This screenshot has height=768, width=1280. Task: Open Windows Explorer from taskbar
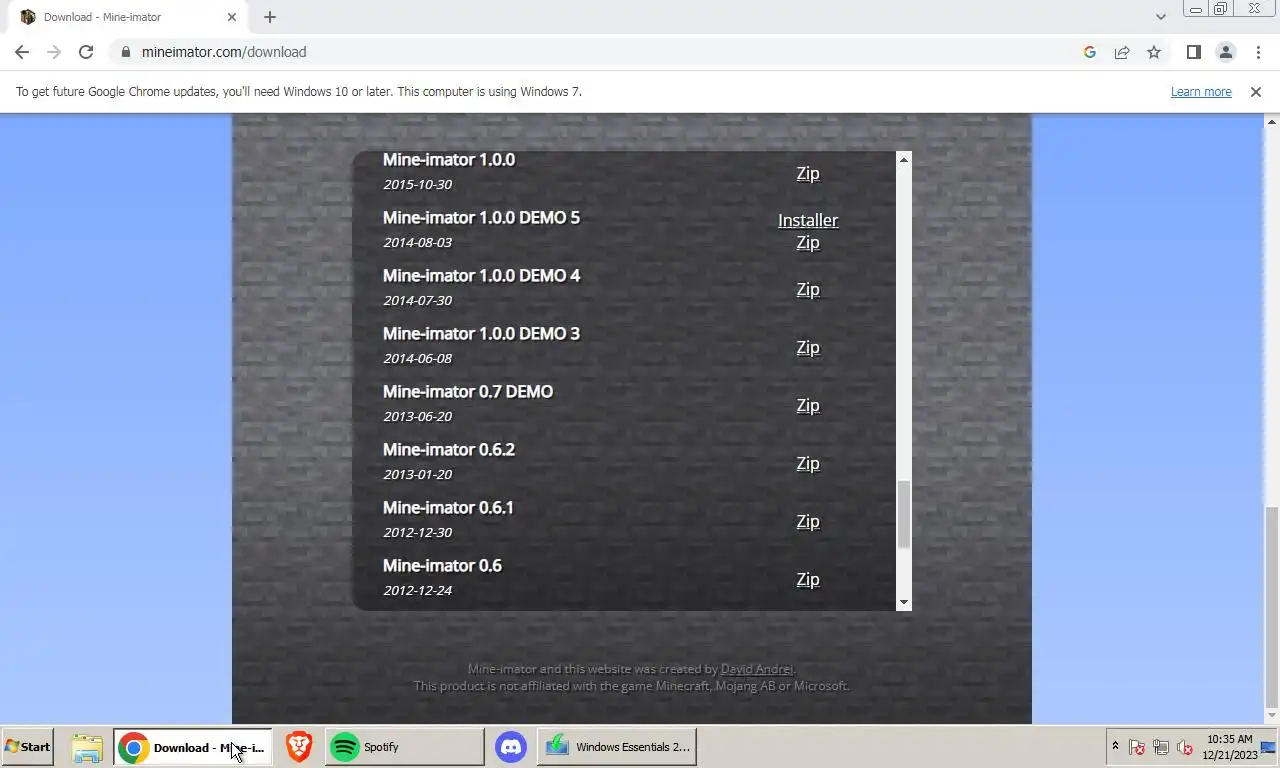click(x=87, y=747)
